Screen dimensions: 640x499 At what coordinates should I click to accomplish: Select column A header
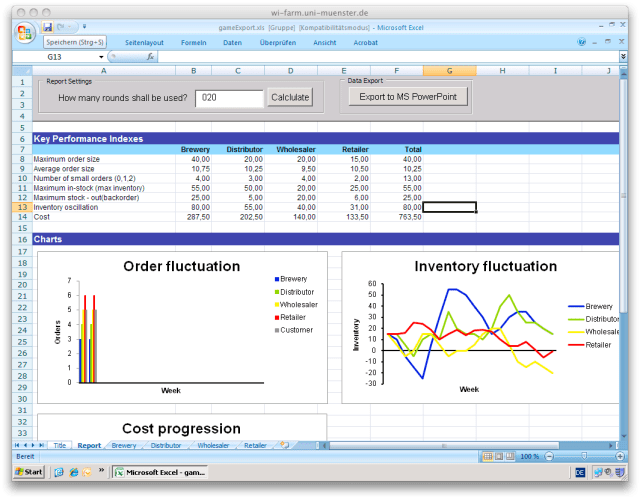tap(104, 71)
